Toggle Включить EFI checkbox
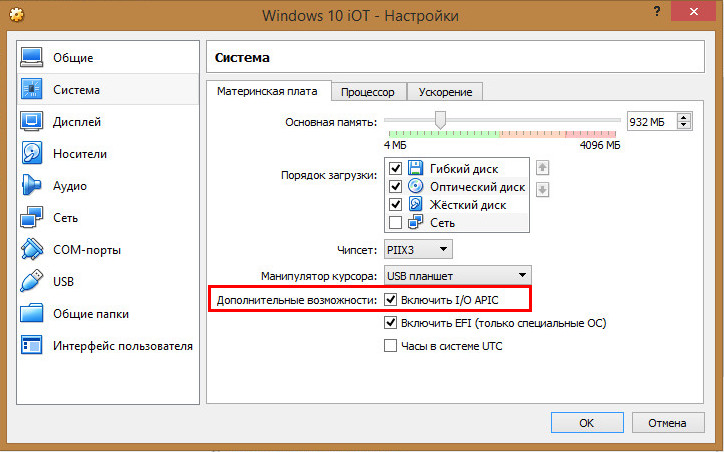The image size is (724, 452). click(390, 322)
